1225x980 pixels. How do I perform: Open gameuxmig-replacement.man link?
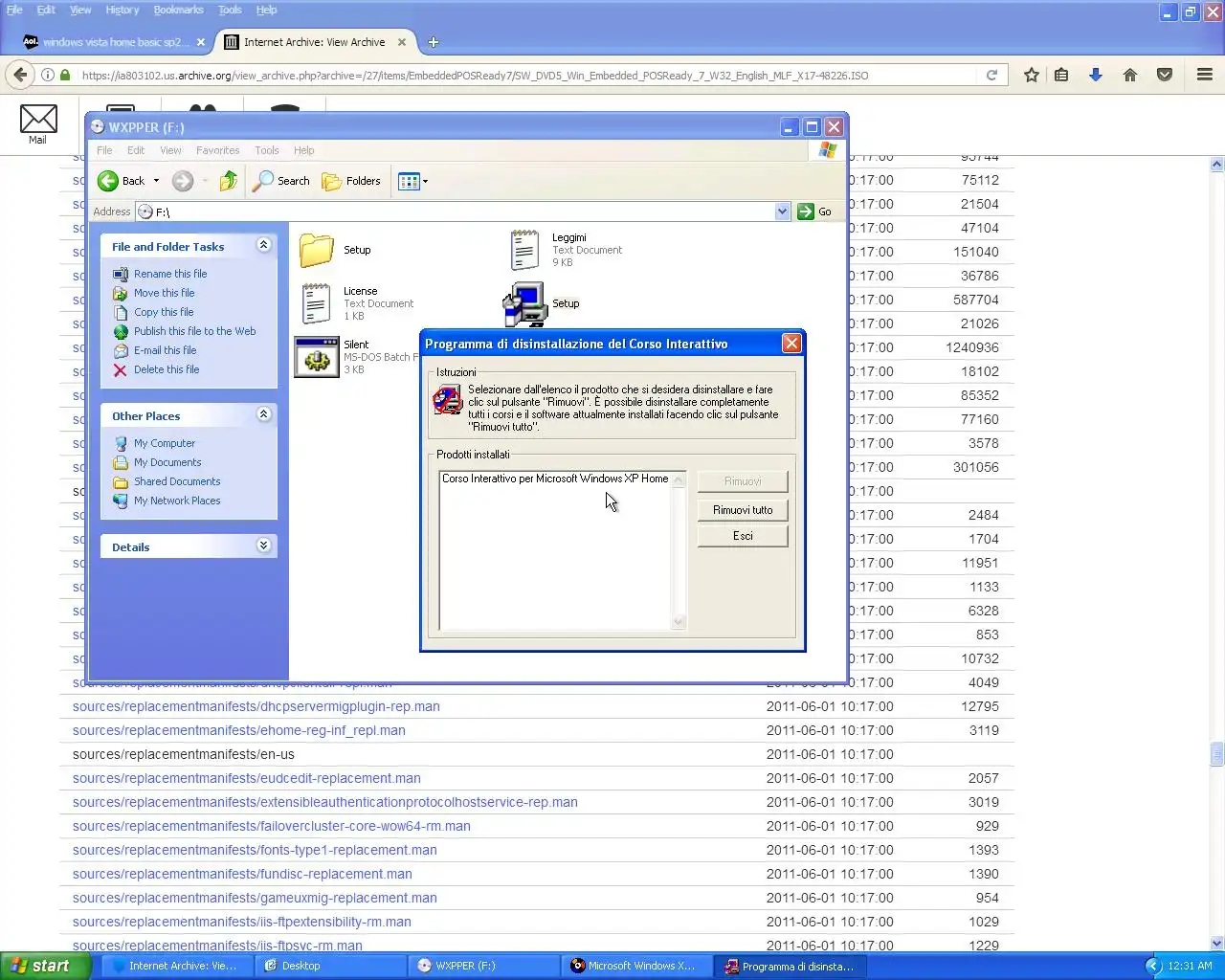click(x=255, y=898)
